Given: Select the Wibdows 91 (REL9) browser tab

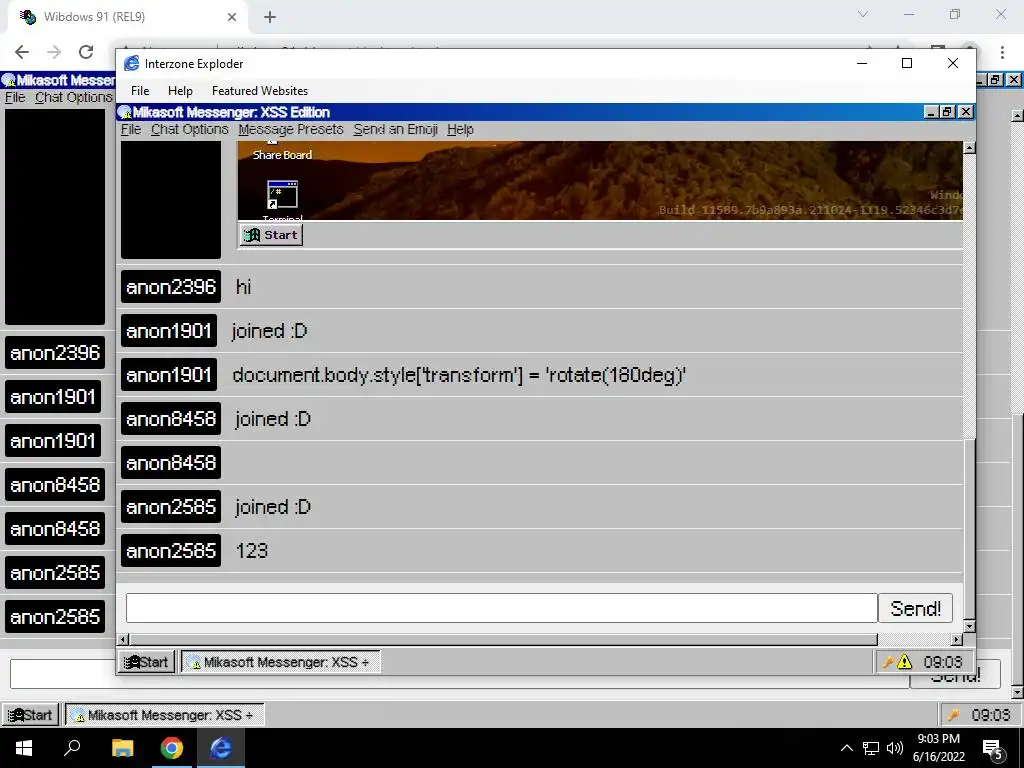Looking at the screenshot, I should 128,17.
